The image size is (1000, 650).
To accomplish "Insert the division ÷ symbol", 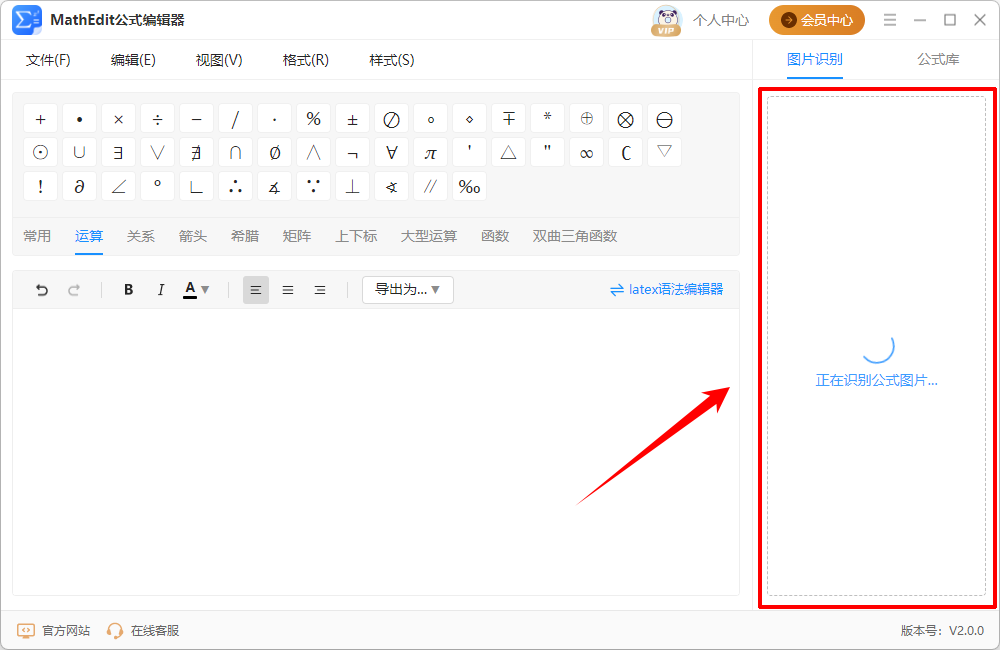I will pos(158,119).
